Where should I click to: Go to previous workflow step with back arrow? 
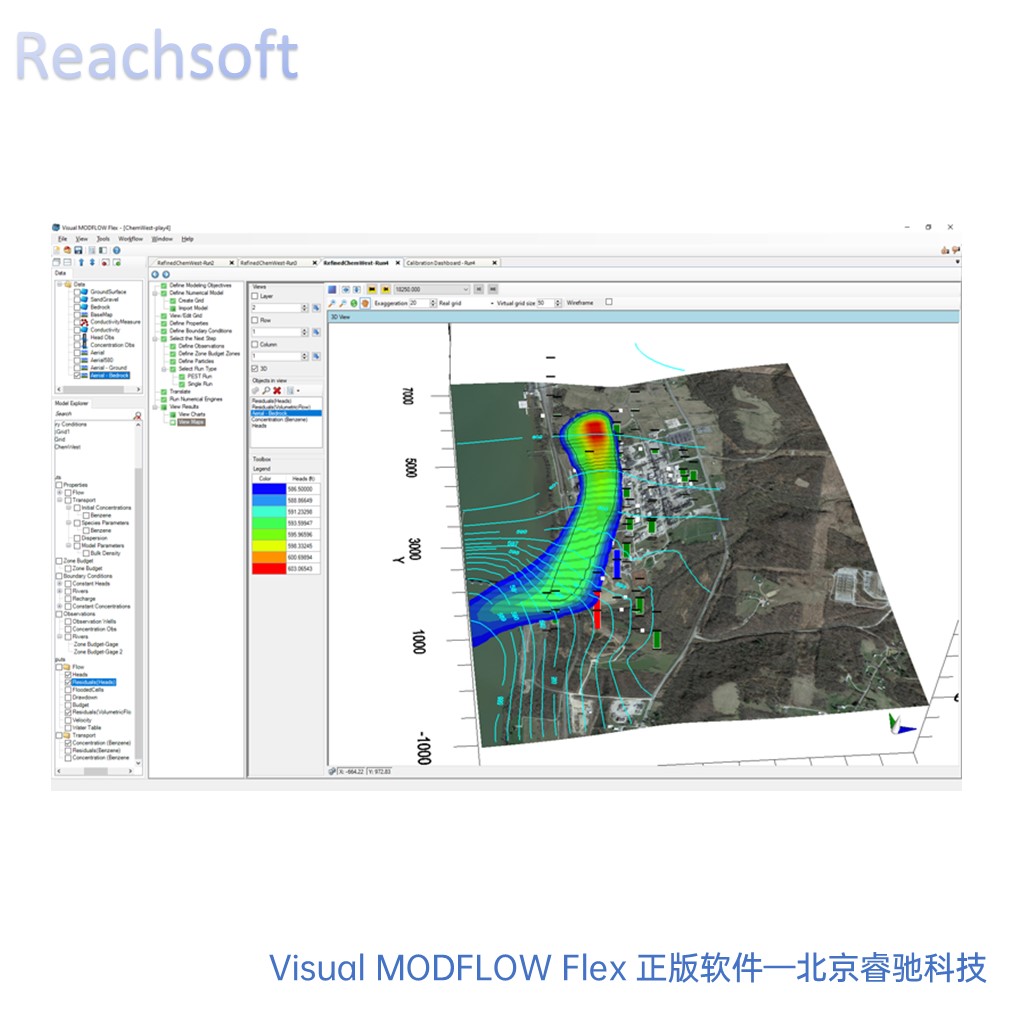click(x=155, y=275)
